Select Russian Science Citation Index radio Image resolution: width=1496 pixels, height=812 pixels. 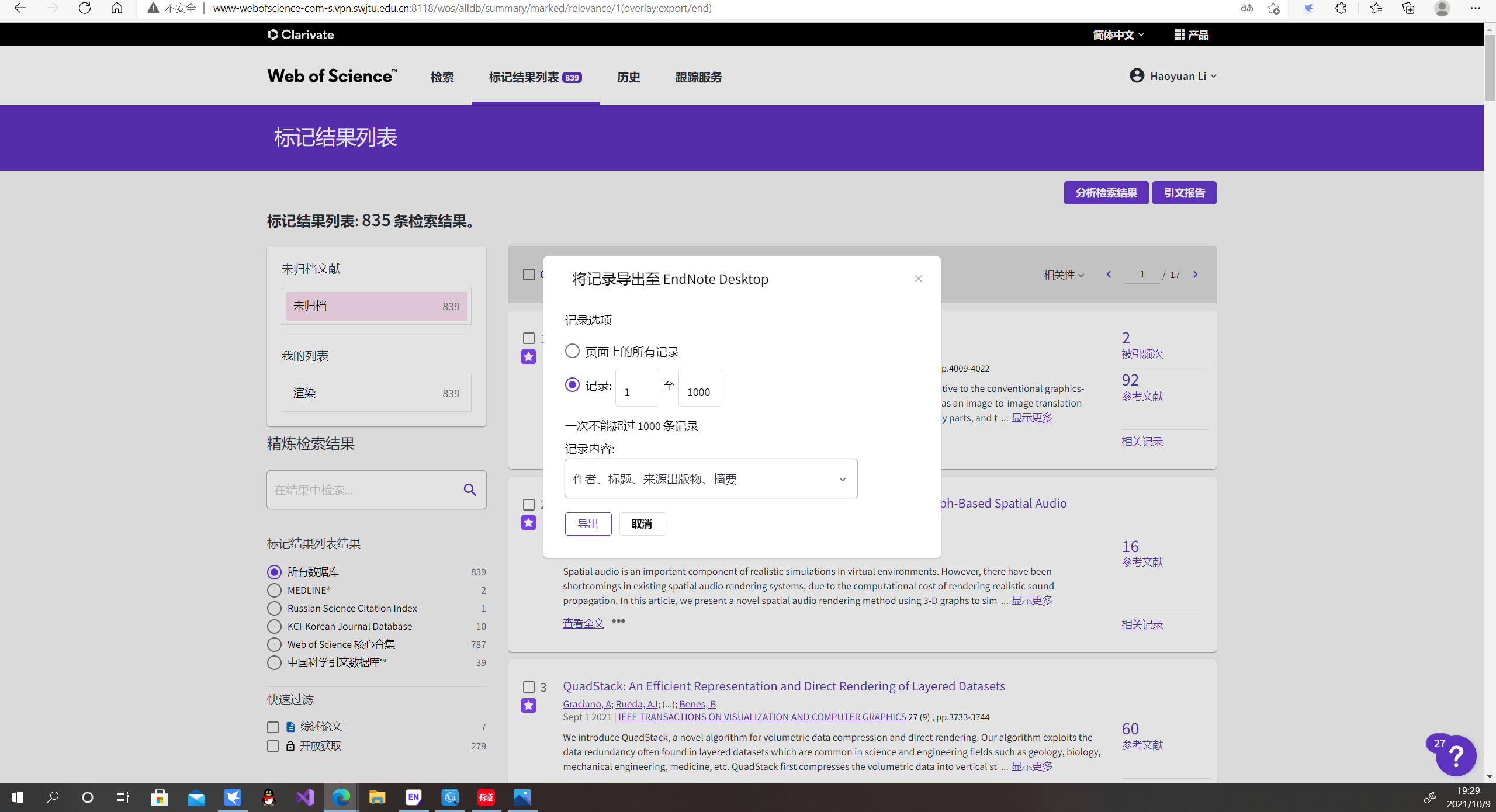[274, 608]
